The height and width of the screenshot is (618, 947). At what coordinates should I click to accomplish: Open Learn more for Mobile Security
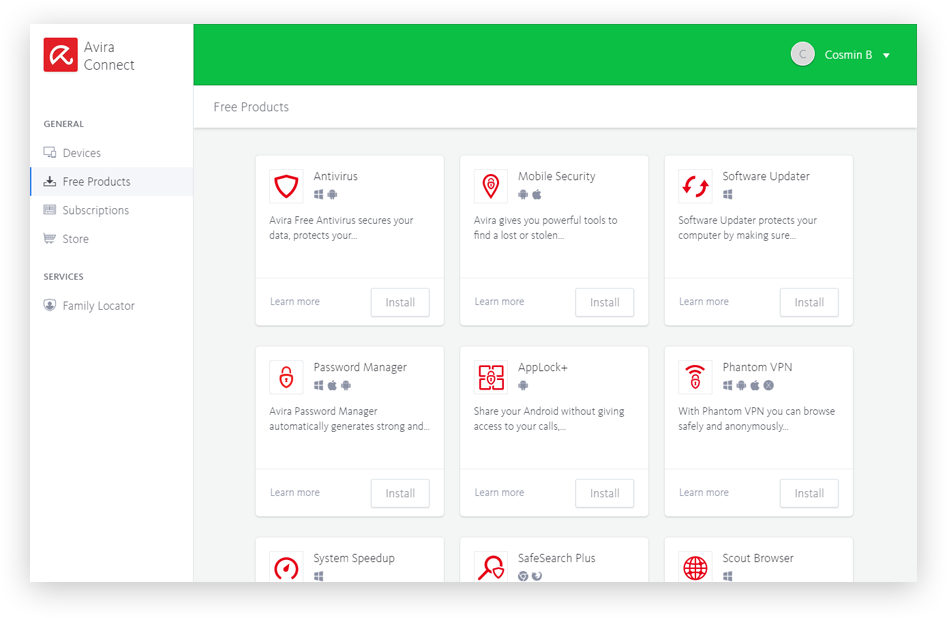point(499,301)
